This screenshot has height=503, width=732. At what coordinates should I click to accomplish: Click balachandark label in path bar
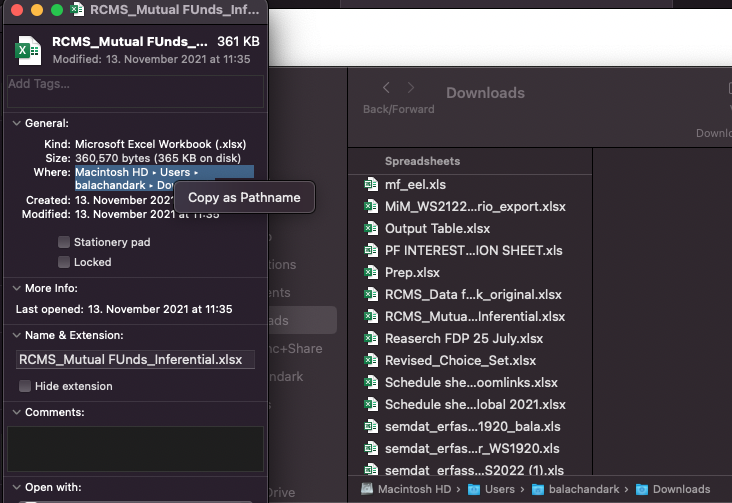point(584,489)
